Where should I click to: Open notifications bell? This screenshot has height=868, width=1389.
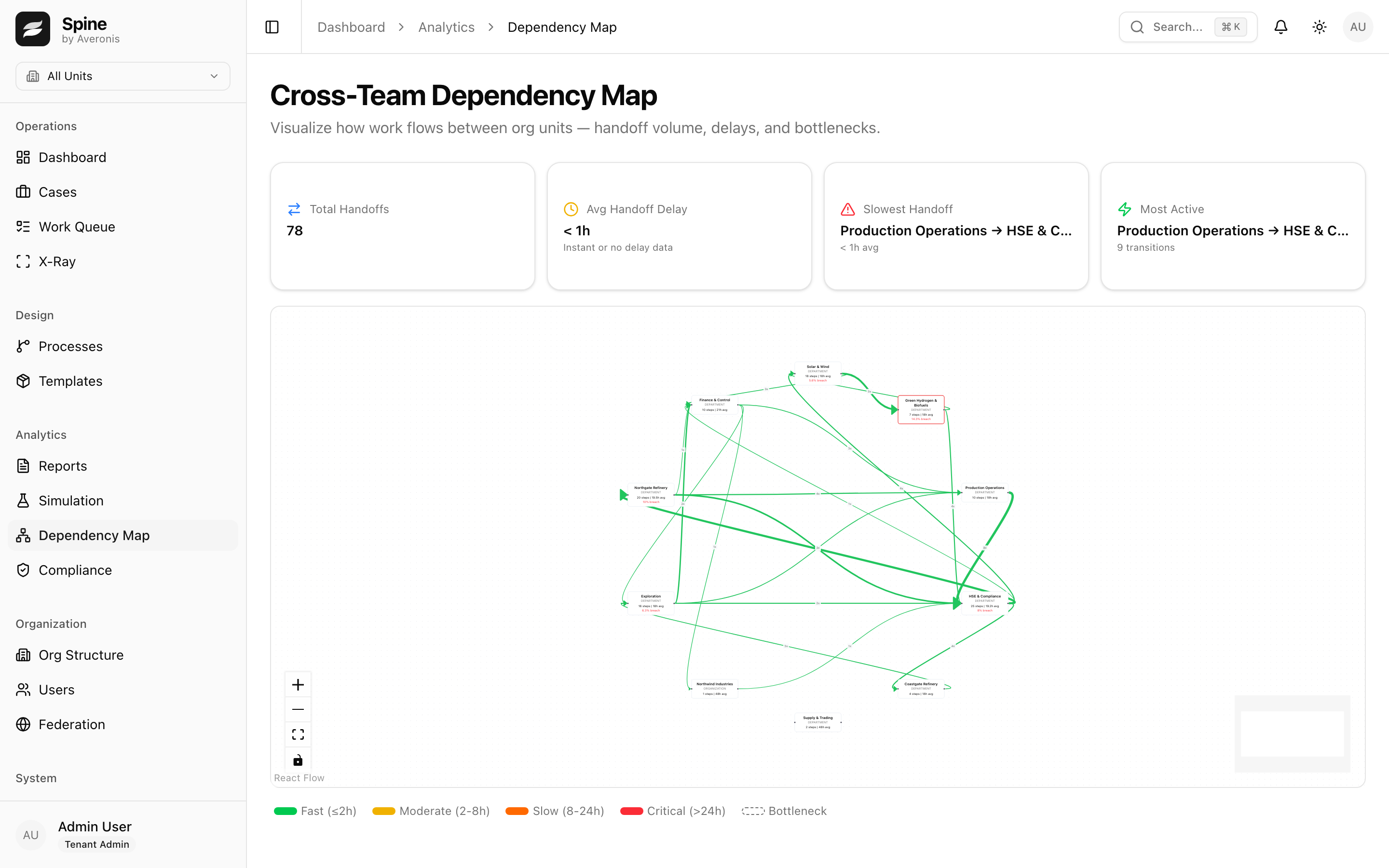pyautogui.click(x=1280, y=27)
